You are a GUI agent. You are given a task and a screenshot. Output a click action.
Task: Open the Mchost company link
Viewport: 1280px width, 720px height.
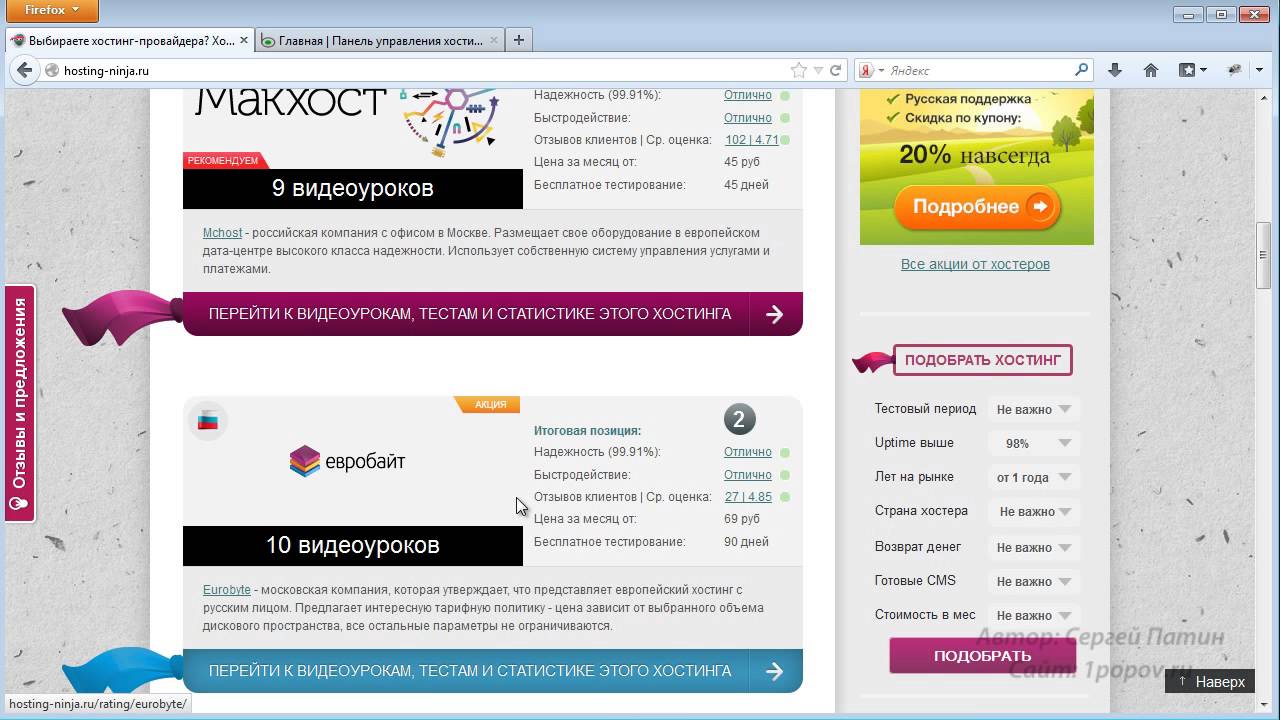click(222, 233)
